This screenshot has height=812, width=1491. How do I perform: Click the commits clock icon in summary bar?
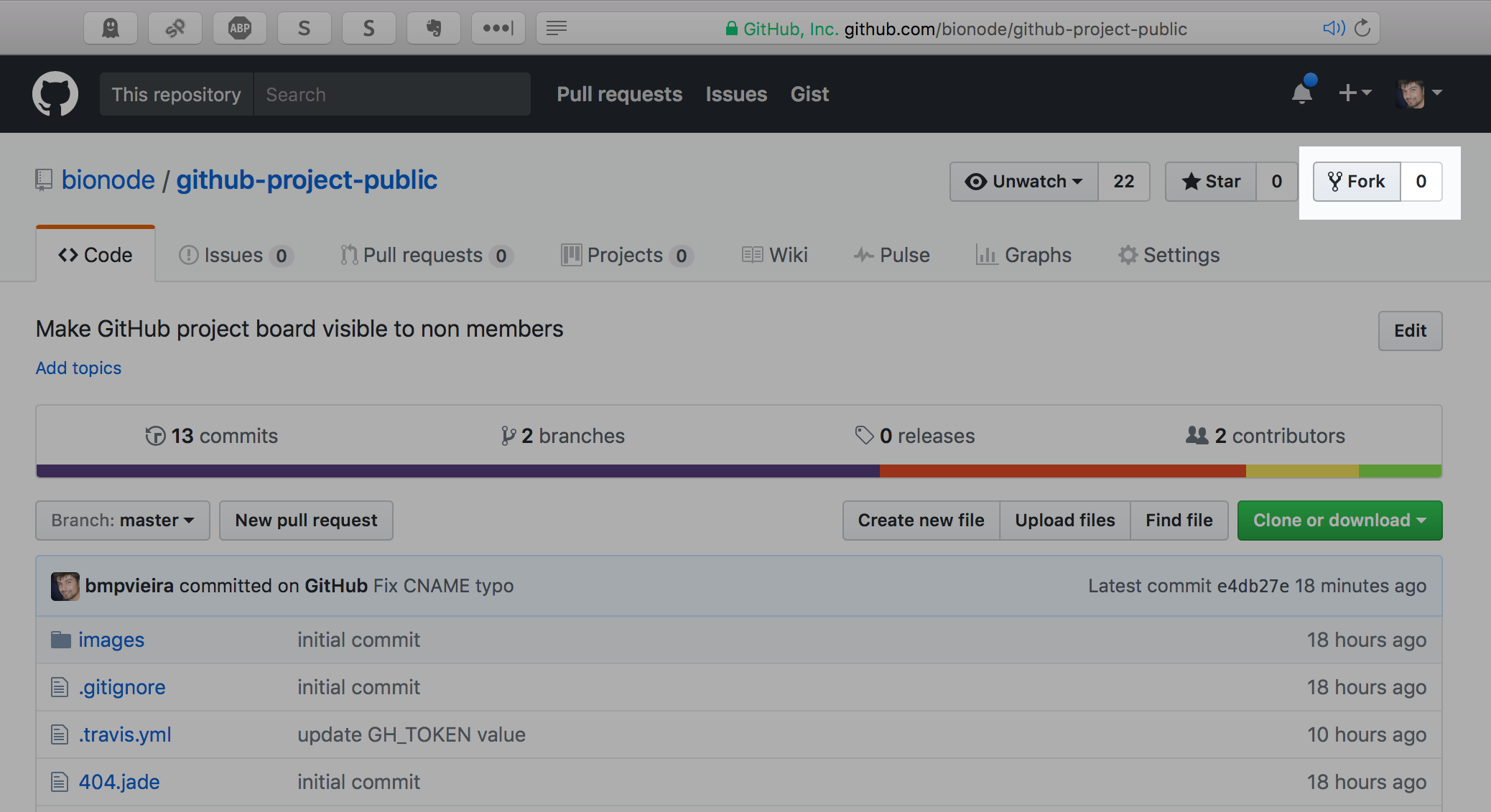[156, 436]
